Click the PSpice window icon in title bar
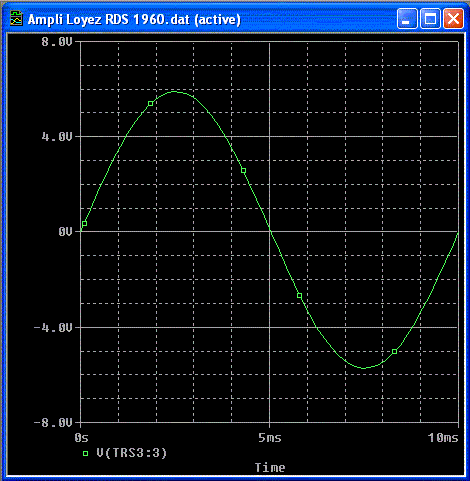This screenshot has height=481, width=470. (16, 18)
